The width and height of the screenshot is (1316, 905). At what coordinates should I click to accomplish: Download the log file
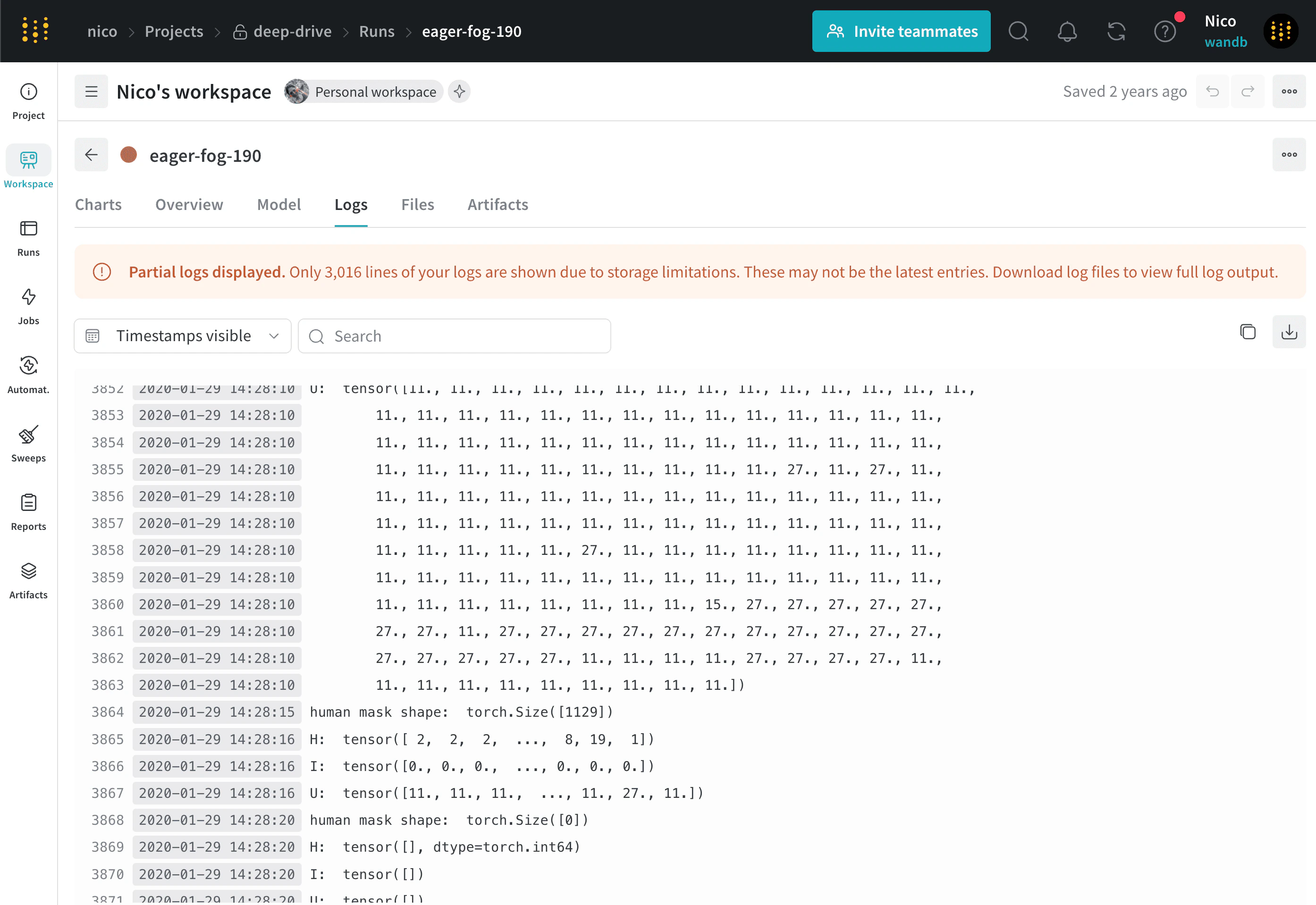pos(1289,332)
